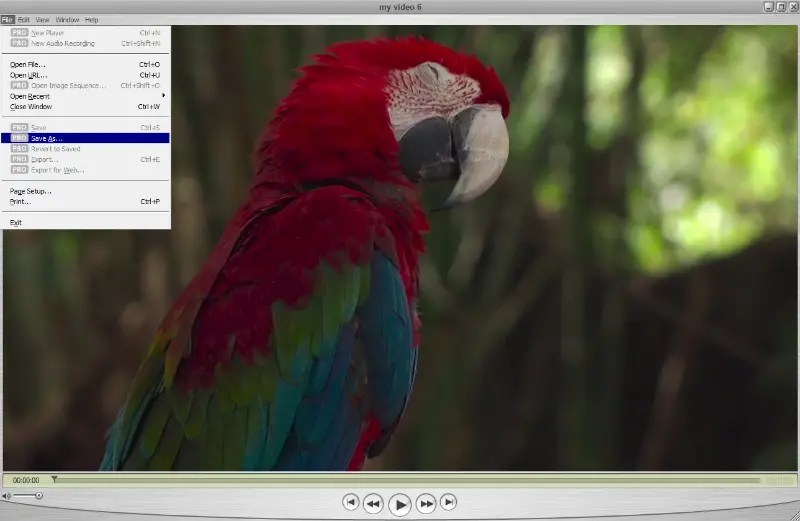This screenshot has height=521, width=800.
Task: Choose Exit in the File menu
Action: click(x=86, y=222)
